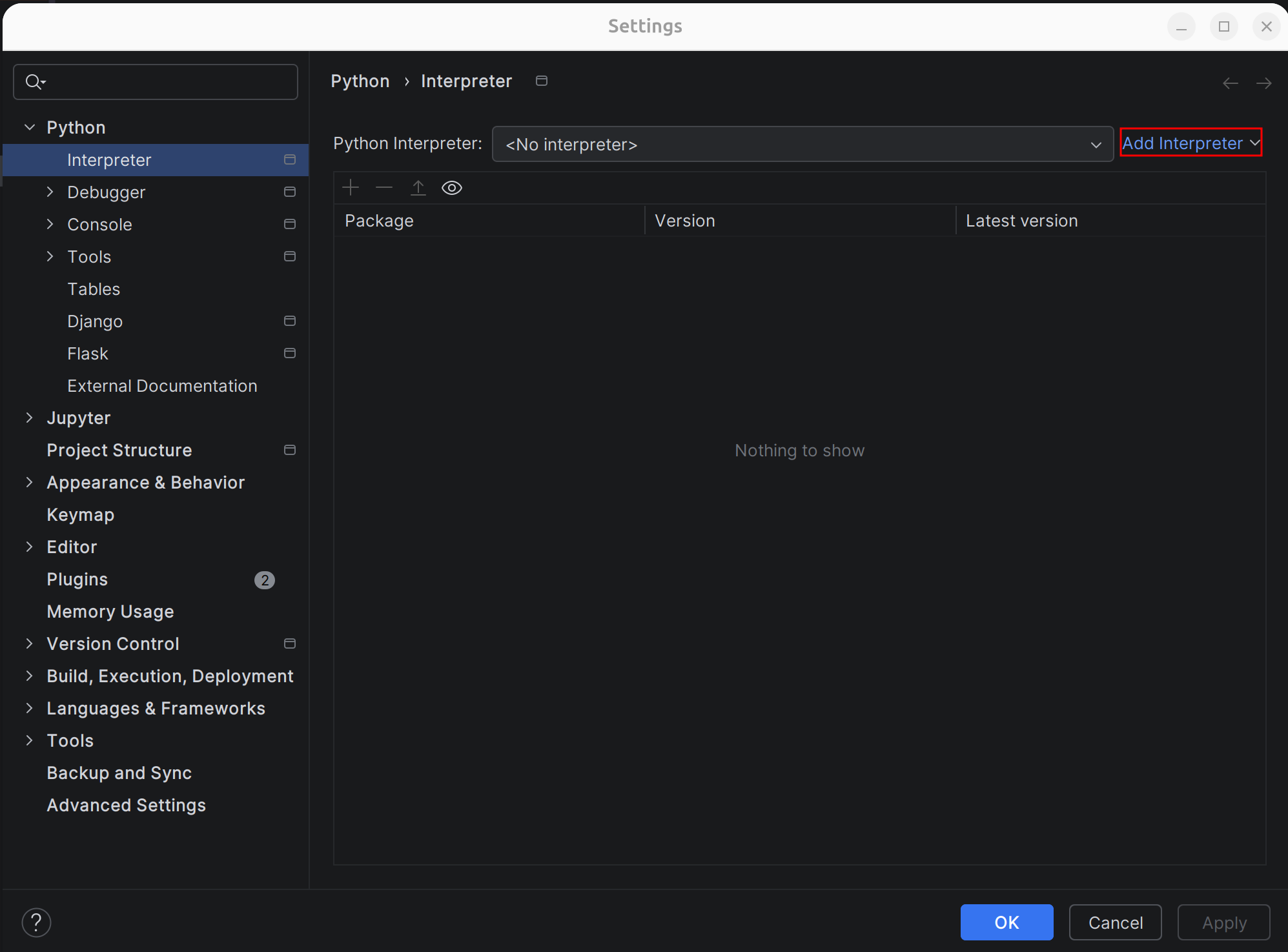Click the install package plus icon

coord(351,188)
